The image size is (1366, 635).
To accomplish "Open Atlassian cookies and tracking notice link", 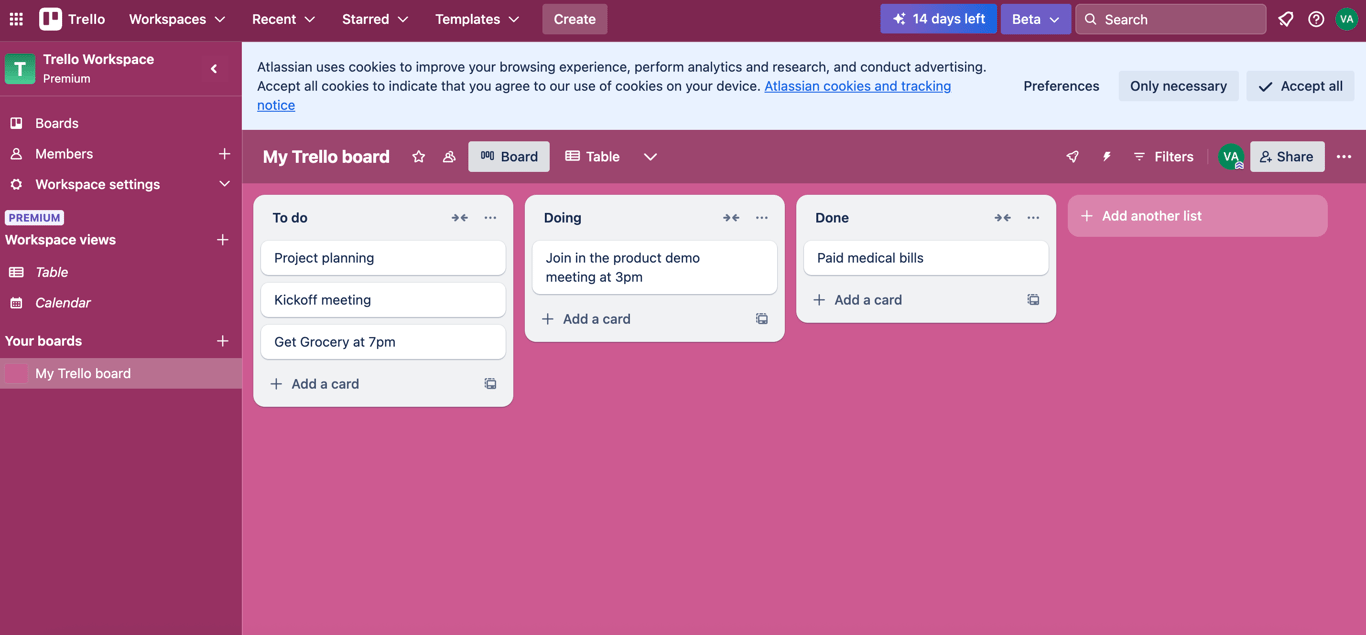I will 604,95.
